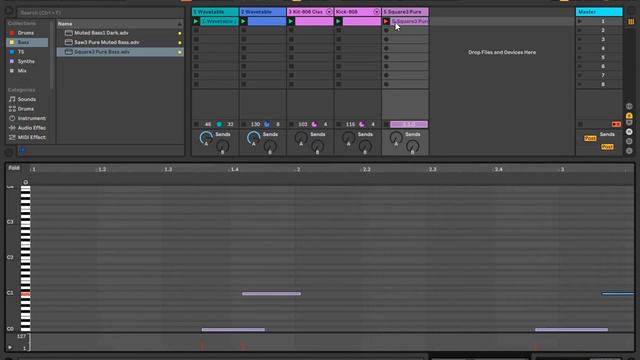Launch the playing Square3 Pure clip
The width and height of the screenshot is (640, 360).
[386, 21]
